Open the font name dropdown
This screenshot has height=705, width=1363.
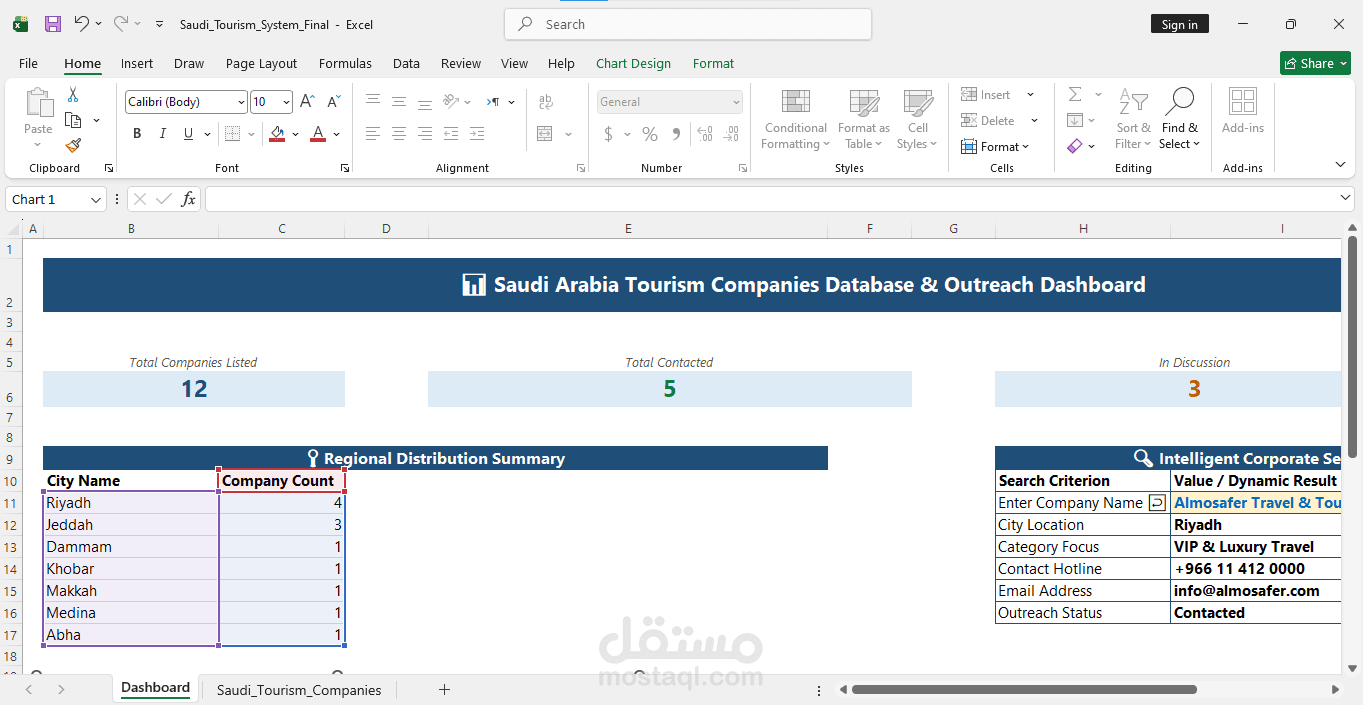pyautogui.click(x=241, y=102)
